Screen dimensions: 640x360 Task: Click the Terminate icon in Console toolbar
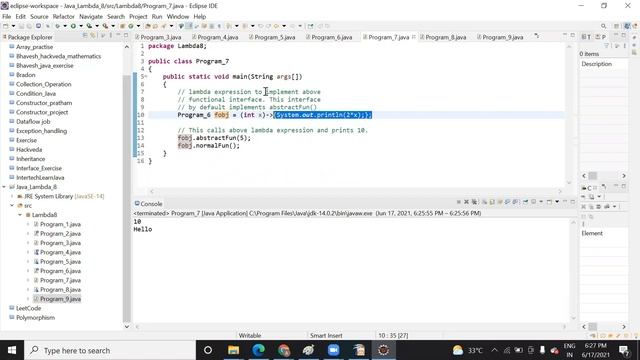458,202
